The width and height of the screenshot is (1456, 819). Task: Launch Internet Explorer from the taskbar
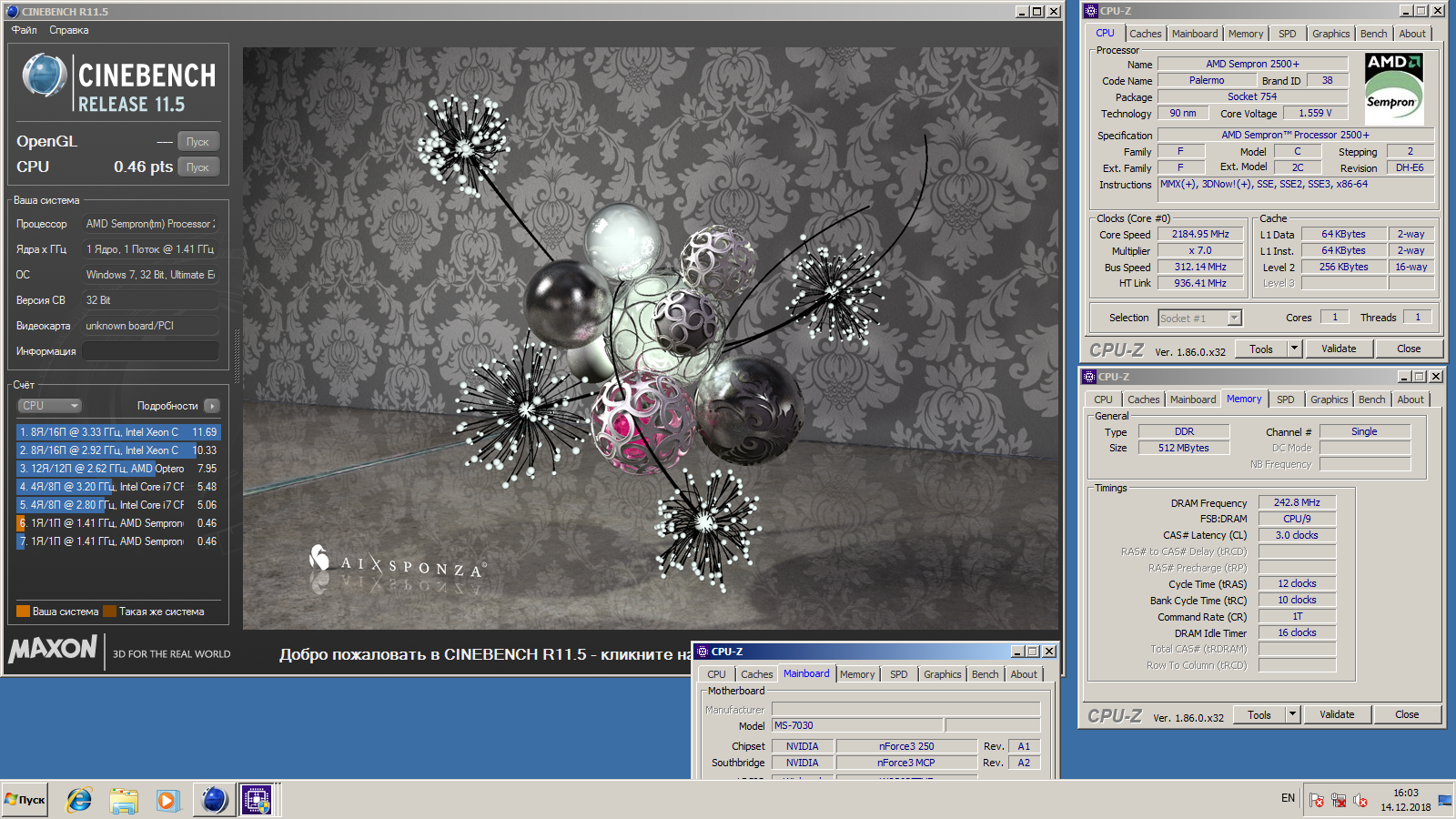[79, 800]
